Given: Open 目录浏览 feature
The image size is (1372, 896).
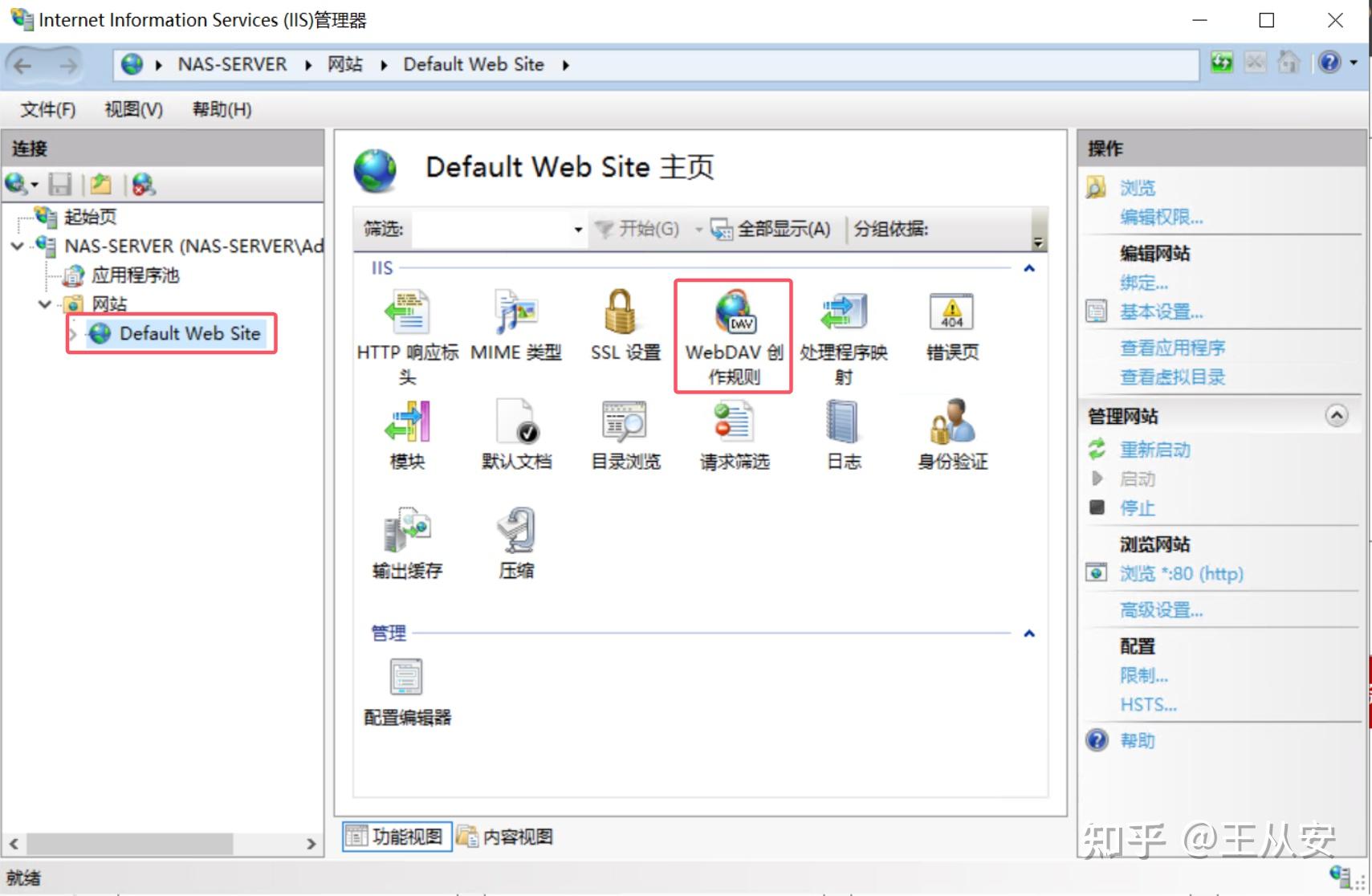Looking at the screenshot, I should pyautogui.click(x=625, y=434).
